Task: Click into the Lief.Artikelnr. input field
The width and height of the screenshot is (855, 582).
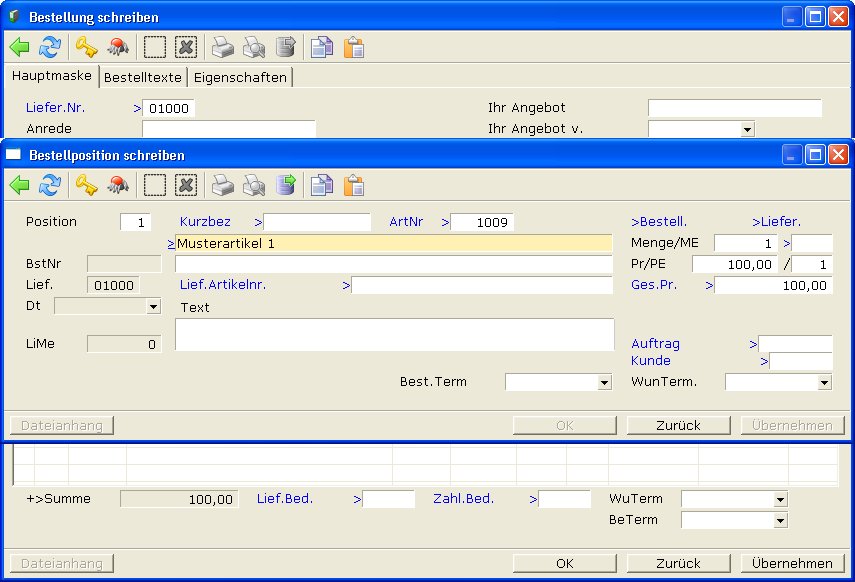Action: tap(482, 285)
